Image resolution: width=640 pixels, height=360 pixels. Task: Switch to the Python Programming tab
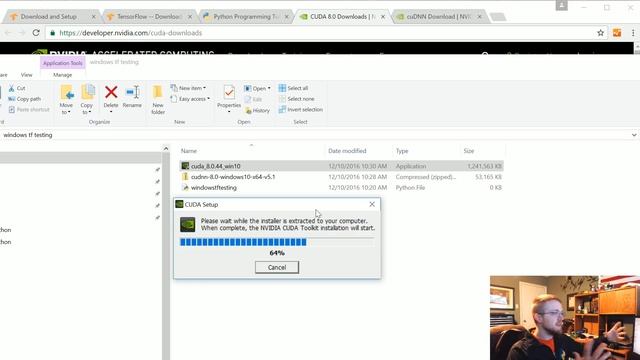coord(246,17)
